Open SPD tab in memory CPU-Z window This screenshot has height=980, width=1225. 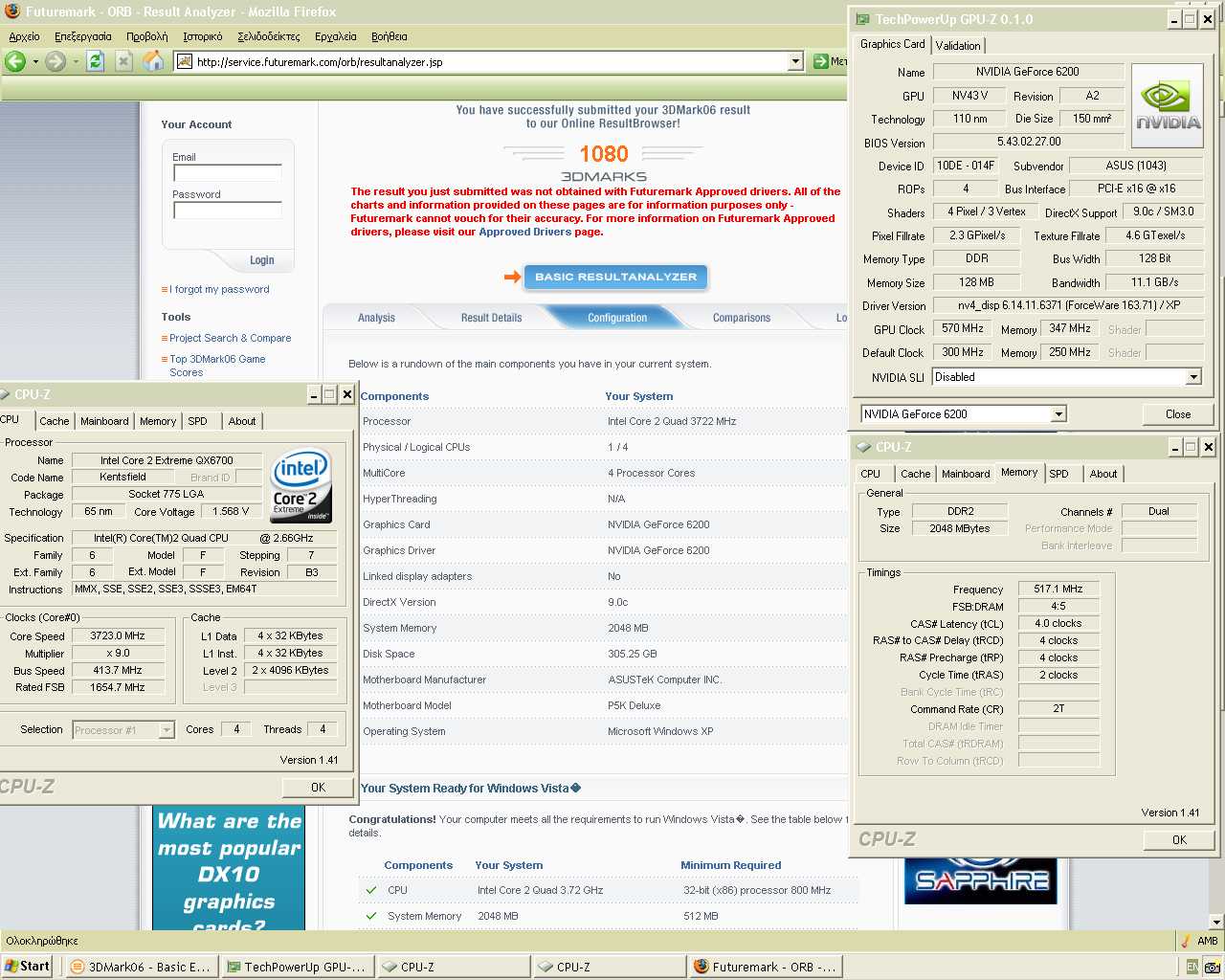tap(1058, 474)
